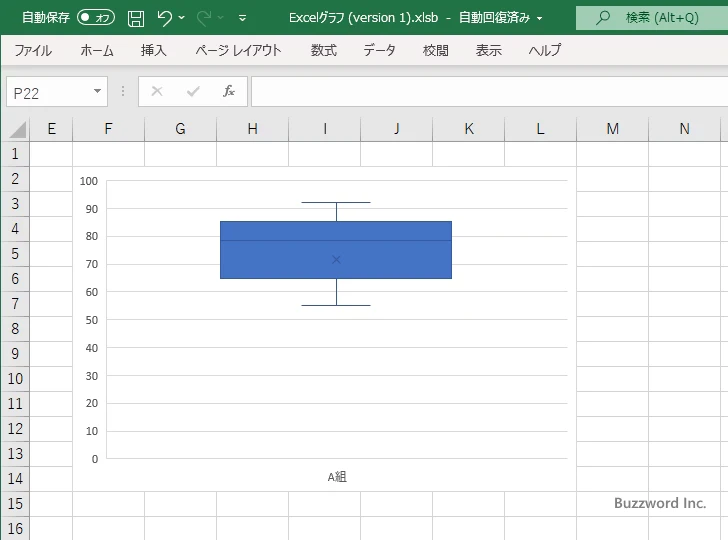This screenshot has height=540, width=728.
Task: Select column L header
Action: tap(540, 129)
